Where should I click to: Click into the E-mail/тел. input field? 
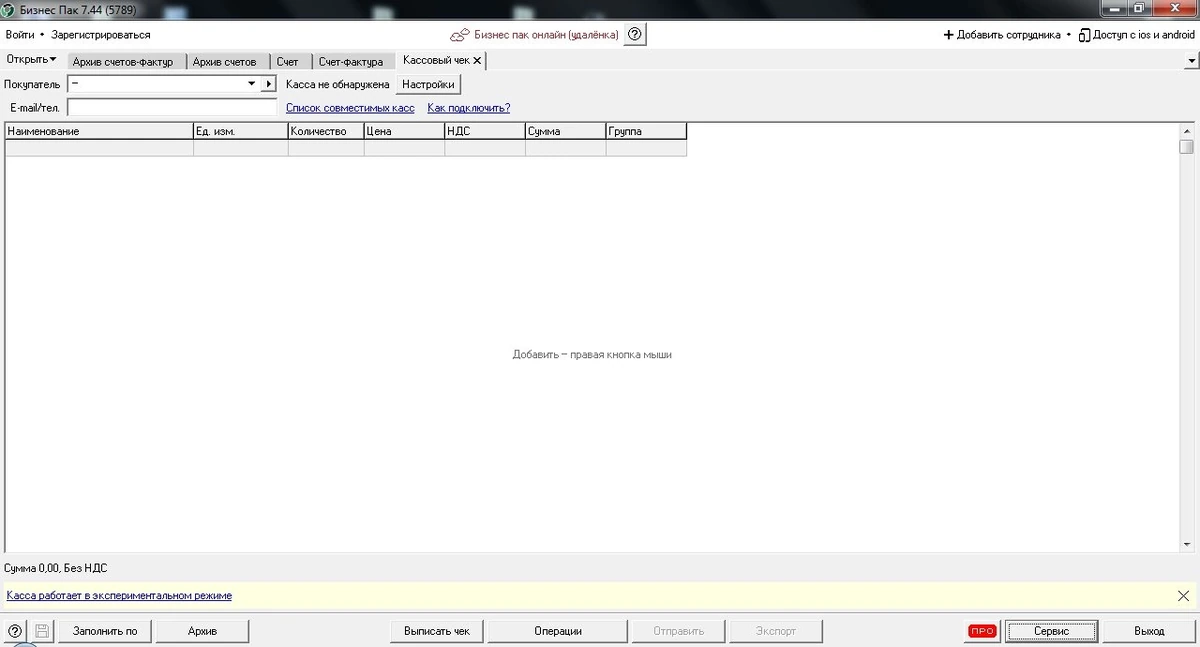pos(172,107)
